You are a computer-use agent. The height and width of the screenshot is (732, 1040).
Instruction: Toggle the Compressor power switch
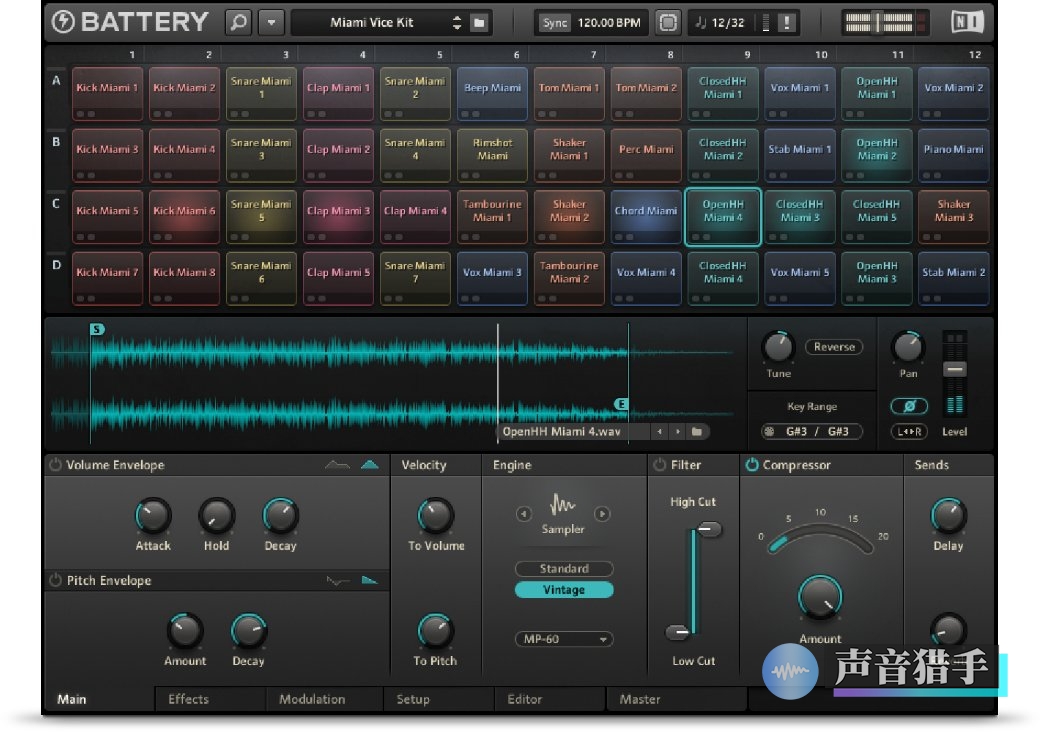751,464
